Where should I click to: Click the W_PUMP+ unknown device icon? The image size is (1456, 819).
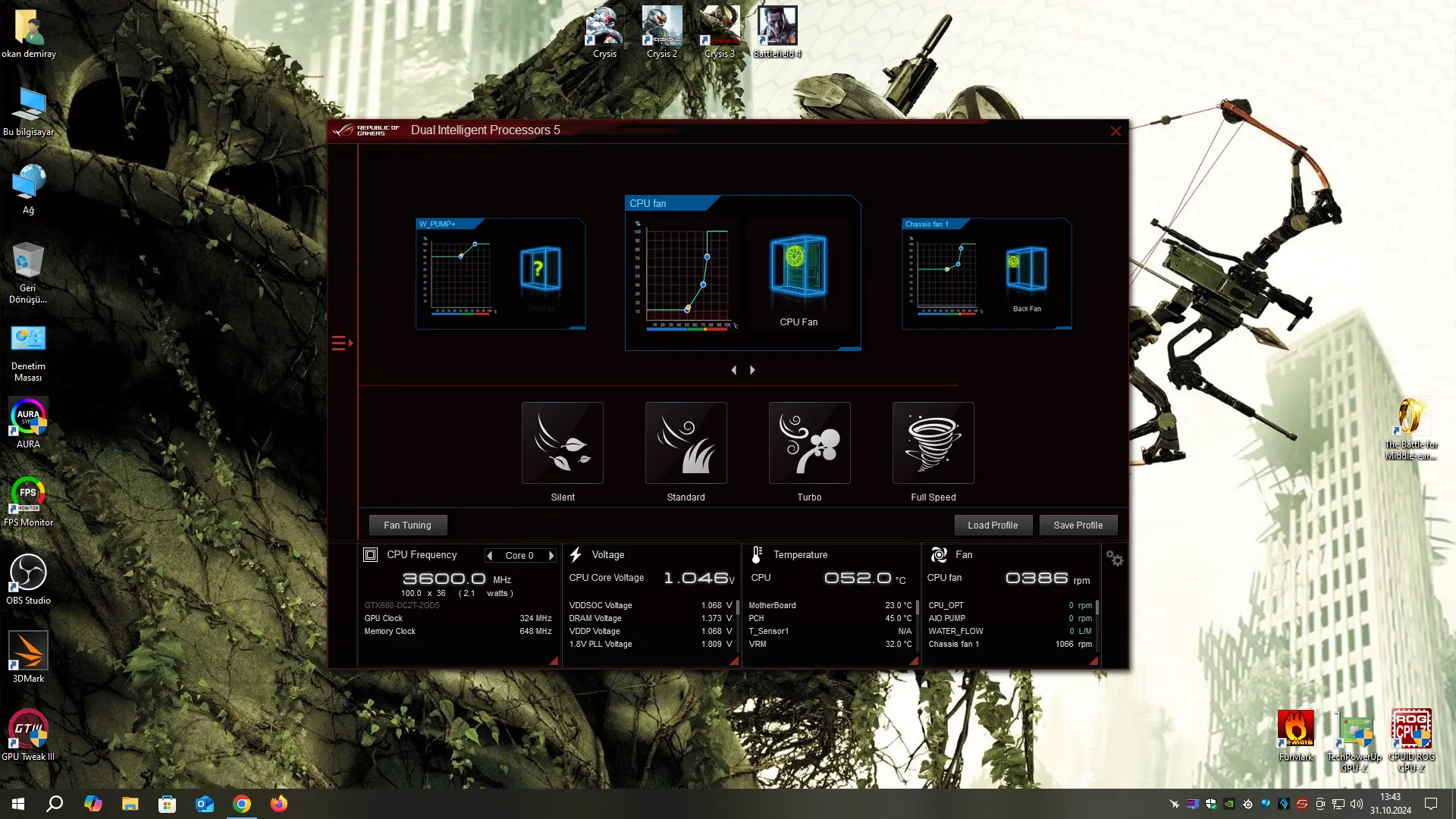(x=540, y=269)
